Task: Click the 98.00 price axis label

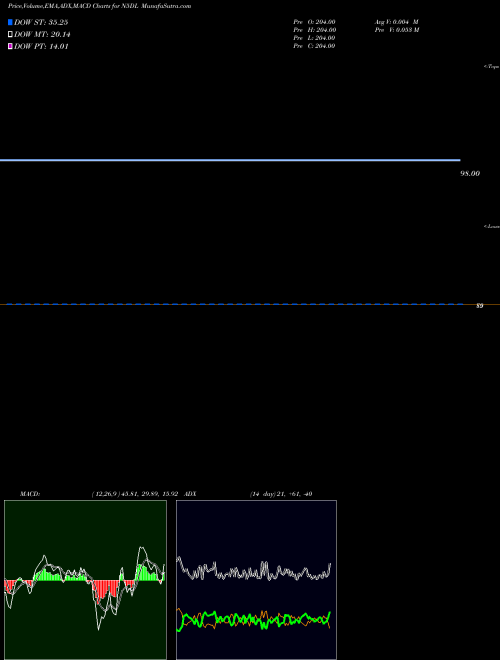Action: (470, 173)
